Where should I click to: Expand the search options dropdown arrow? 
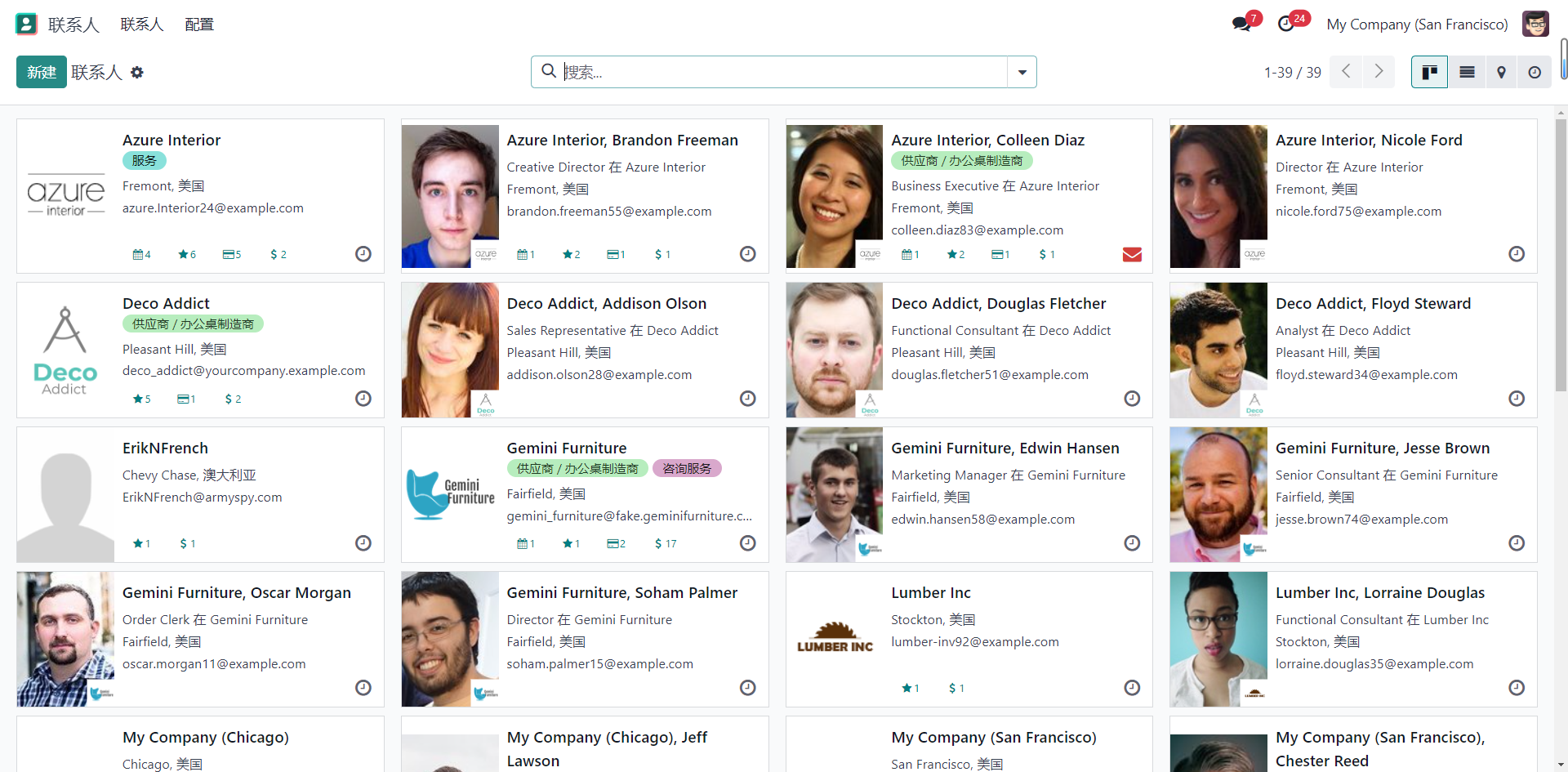point(1022,72)
